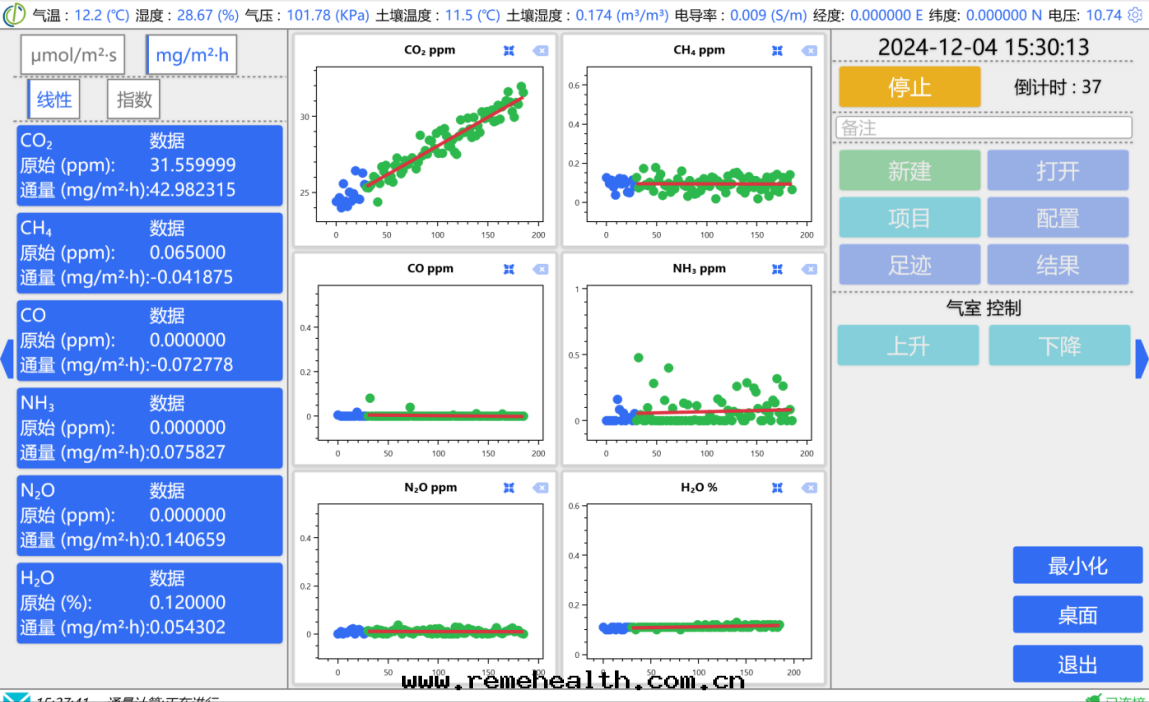
Task: Expand the CH₄ ppm chart to fullscreen
Action: [x=777, y=51]
